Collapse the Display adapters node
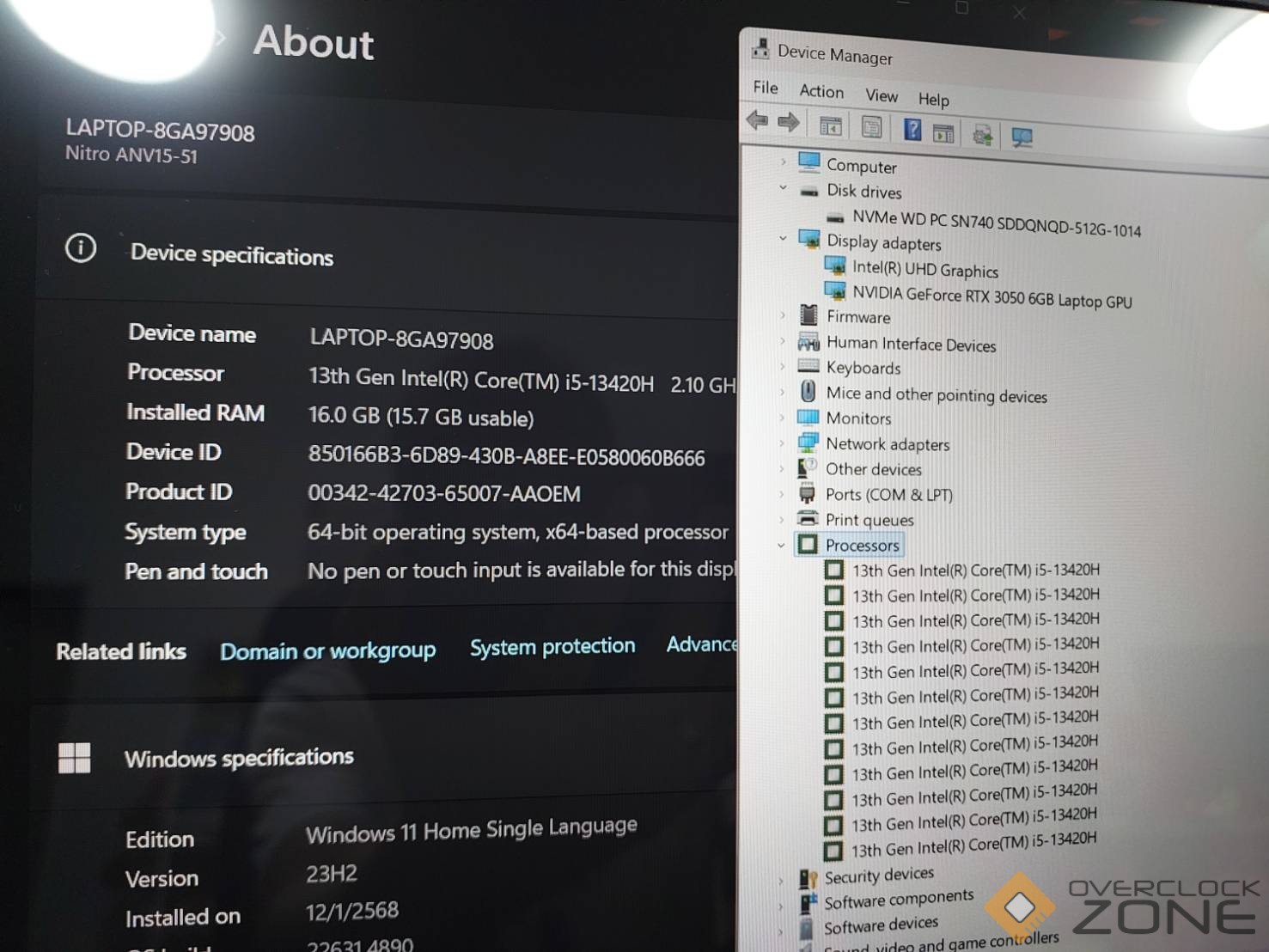1269x952 pixels. pyautogui.click(x=783, y=238)
